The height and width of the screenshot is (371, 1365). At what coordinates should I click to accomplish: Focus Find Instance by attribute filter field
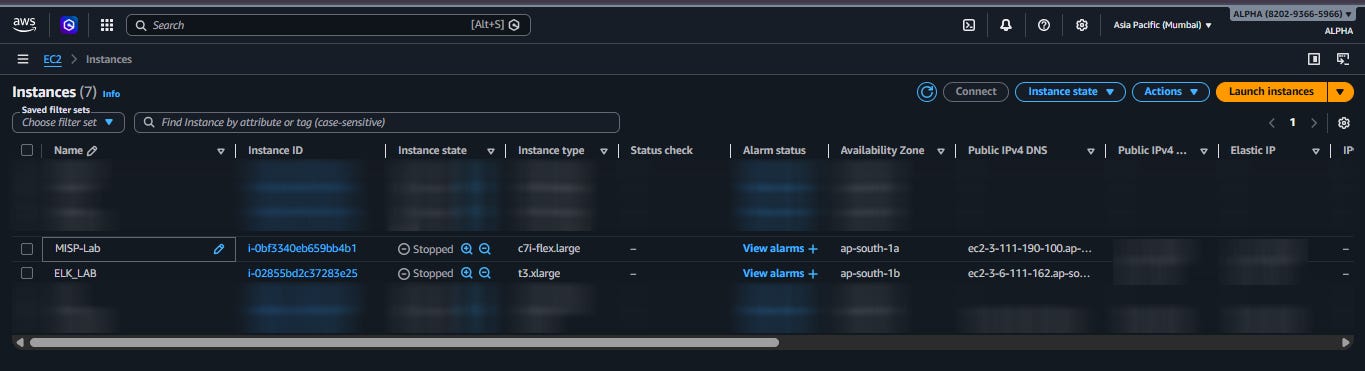(x=377, y=122)
